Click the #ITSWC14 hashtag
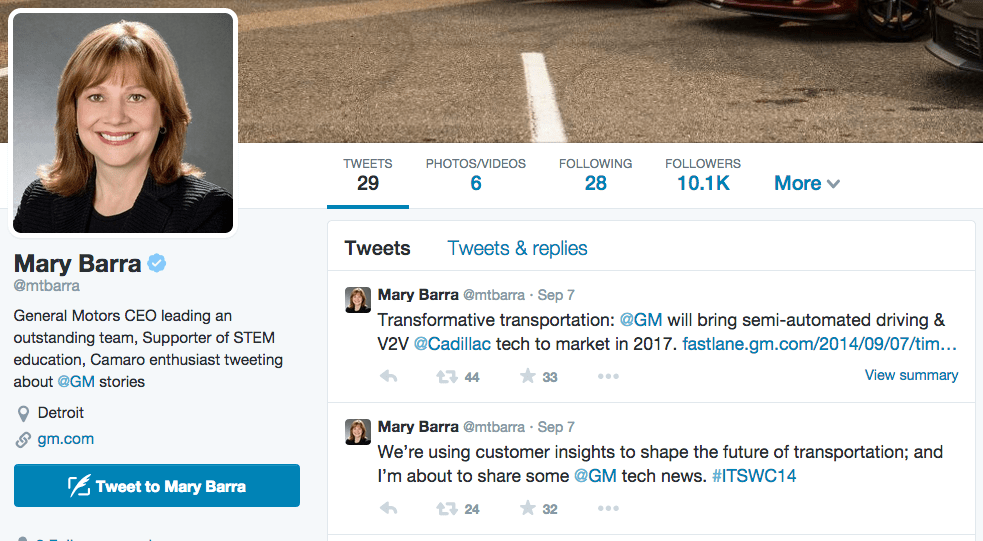Screen dimensions: 983x541 tap(754, 476)
